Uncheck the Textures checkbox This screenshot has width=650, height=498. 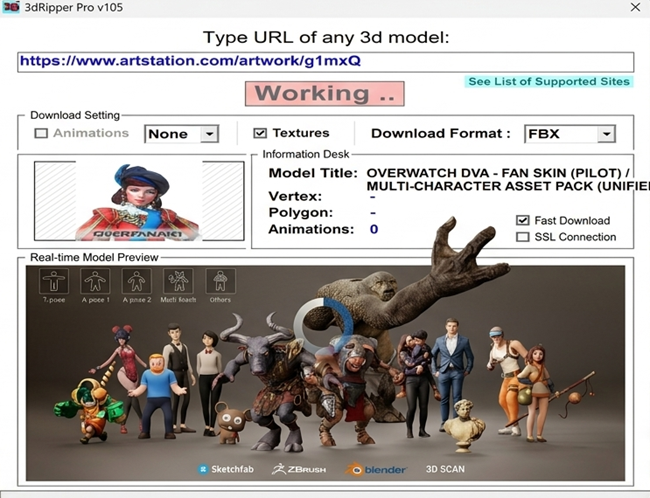click(x=260, y=133)
